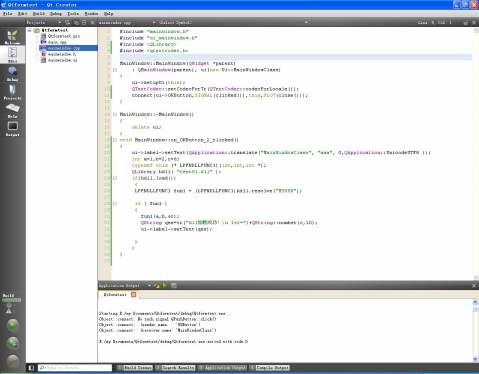Open the Help mode

pyautogui.click(x=12, y=110)
